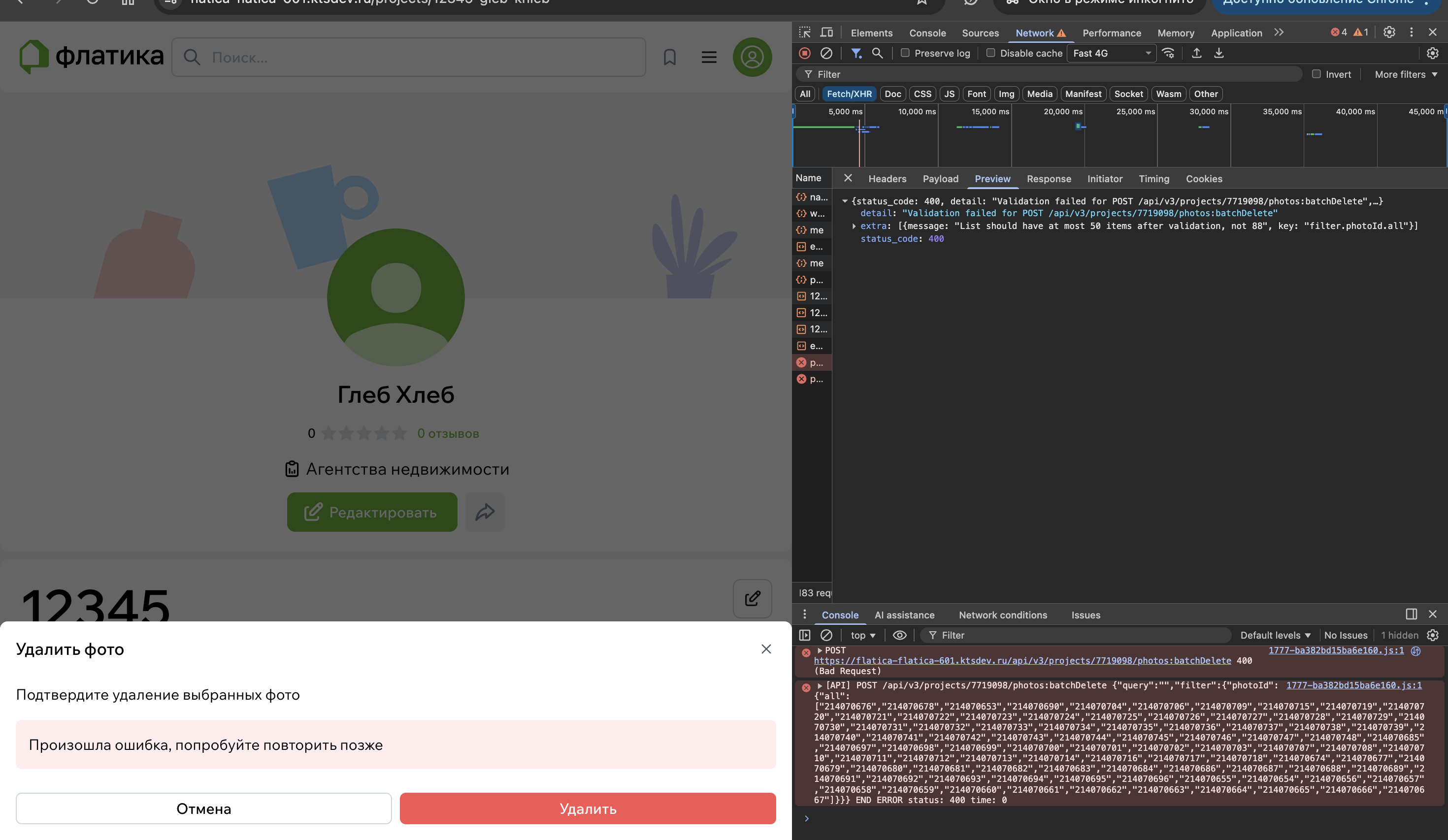This screenshot has height=840, width=1448.
Task: Click the red Удалить button
Action: (588, 808)
